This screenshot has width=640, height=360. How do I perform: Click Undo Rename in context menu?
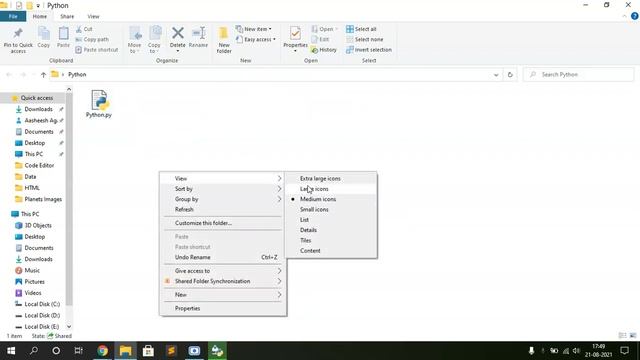coord(223,258)
